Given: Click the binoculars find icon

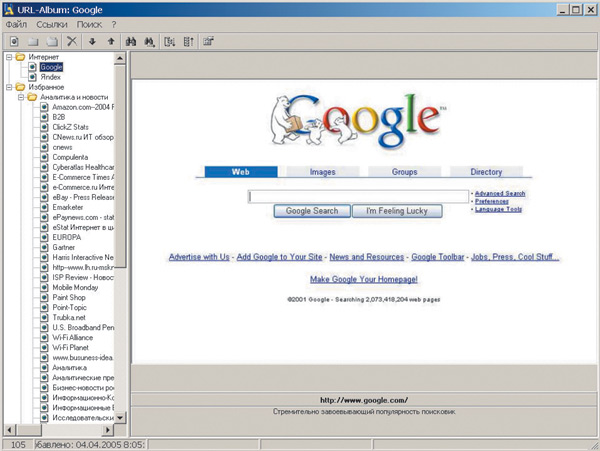Looking at the screenshot, I should click(131, 41).
